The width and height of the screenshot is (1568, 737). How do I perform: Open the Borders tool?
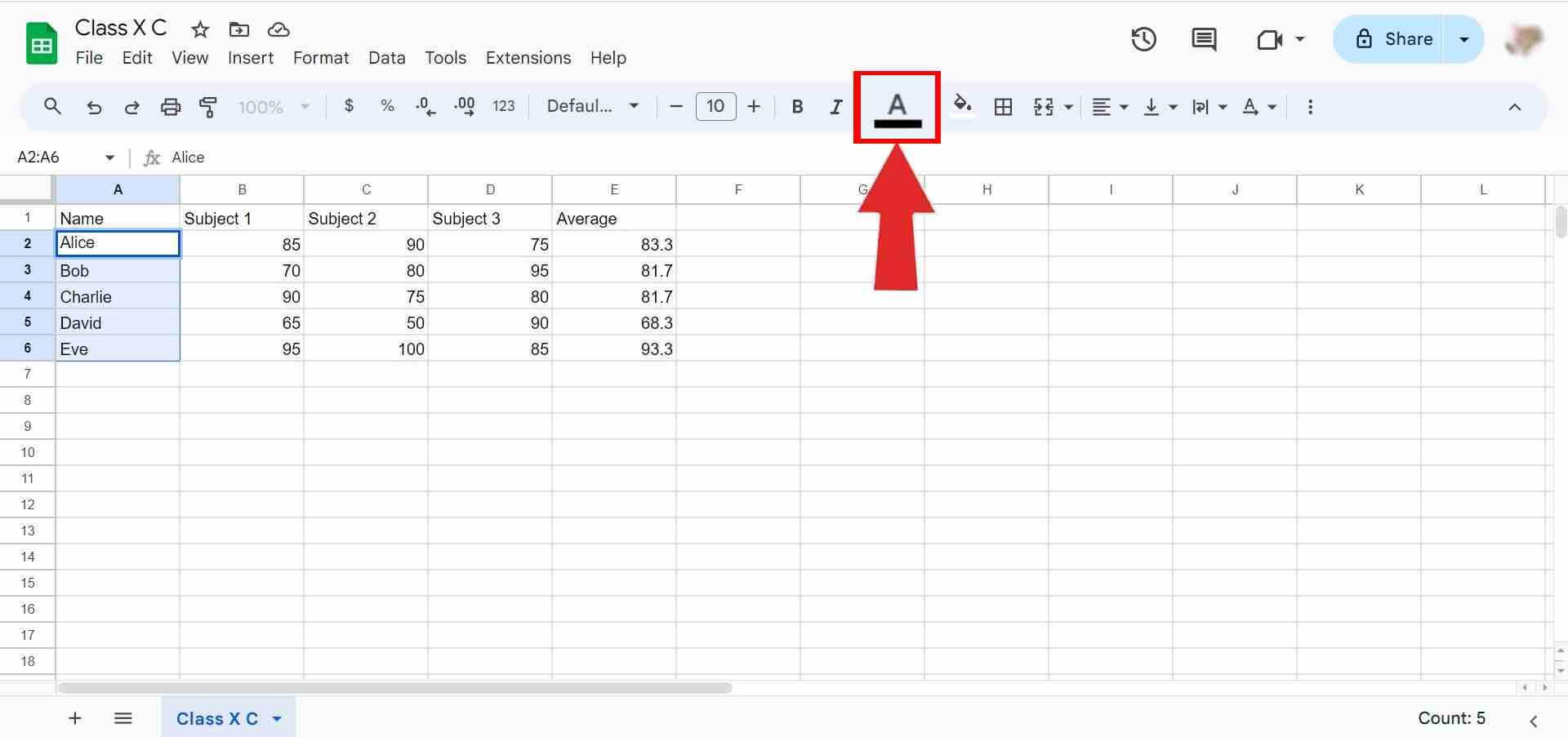coord(1003,106)
